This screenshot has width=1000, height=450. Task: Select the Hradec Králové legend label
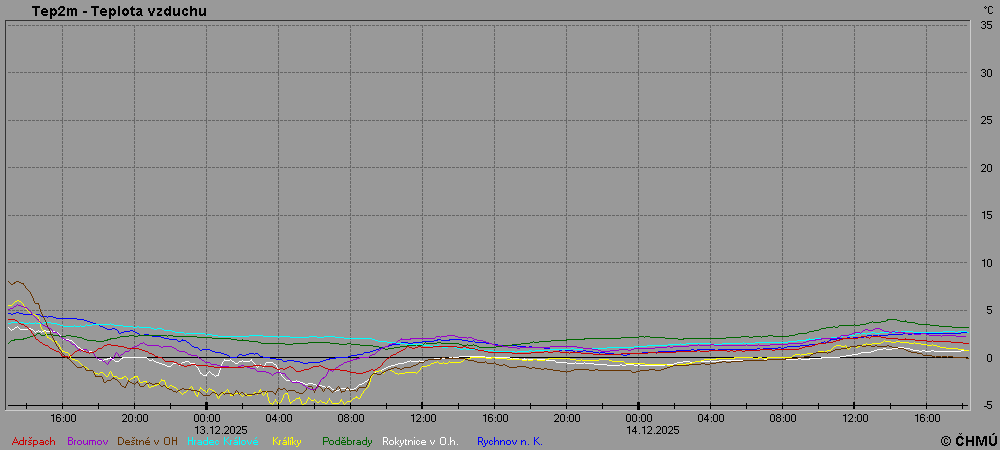pos(222,441)
